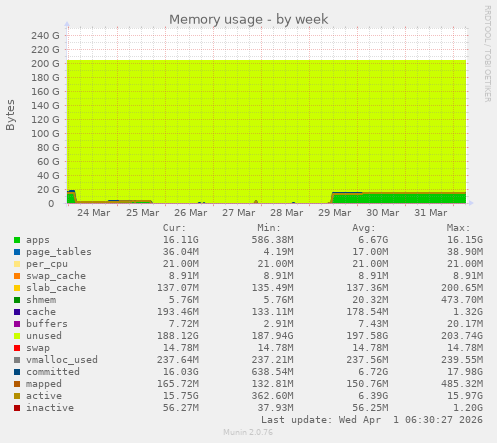The width and height of the screenshot is (497, 443).
Task: Click the 'Cur:' column header
Action: pyautogui.click(x=174, y=228)
